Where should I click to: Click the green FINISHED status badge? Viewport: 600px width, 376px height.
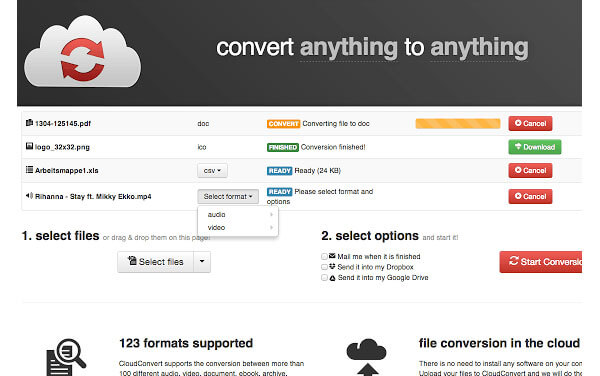point(282,147)
